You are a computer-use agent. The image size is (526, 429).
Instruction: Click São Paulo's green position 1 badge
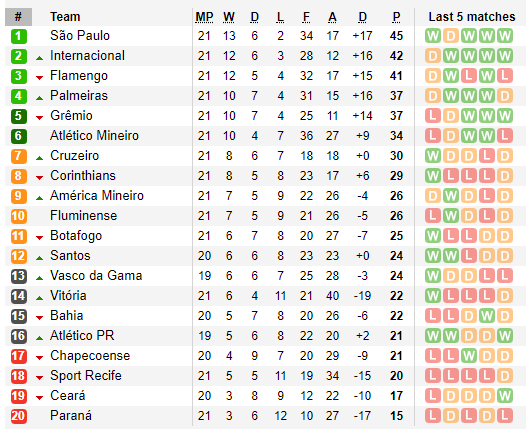[x=18, y=36]
